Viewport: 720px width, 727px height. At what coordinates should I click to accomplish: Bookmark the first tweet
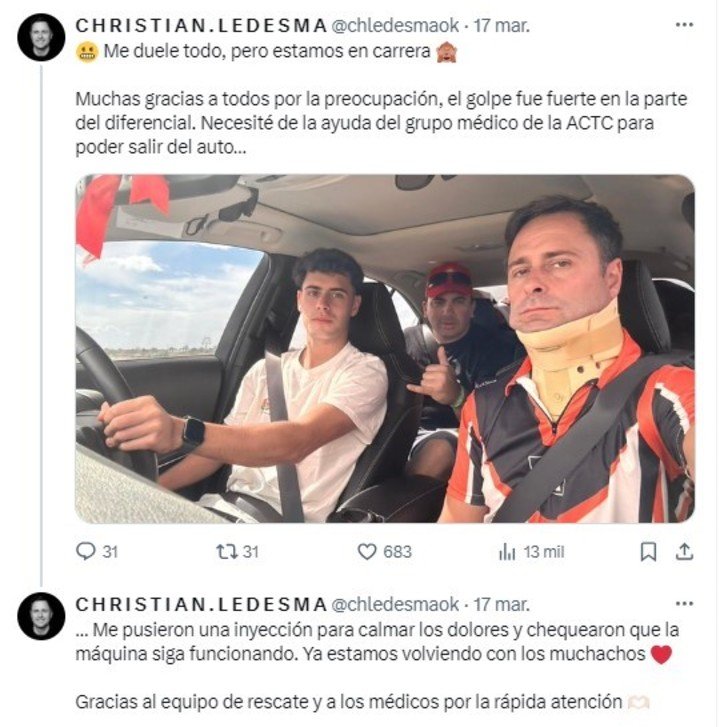click(x=648, y=552)
